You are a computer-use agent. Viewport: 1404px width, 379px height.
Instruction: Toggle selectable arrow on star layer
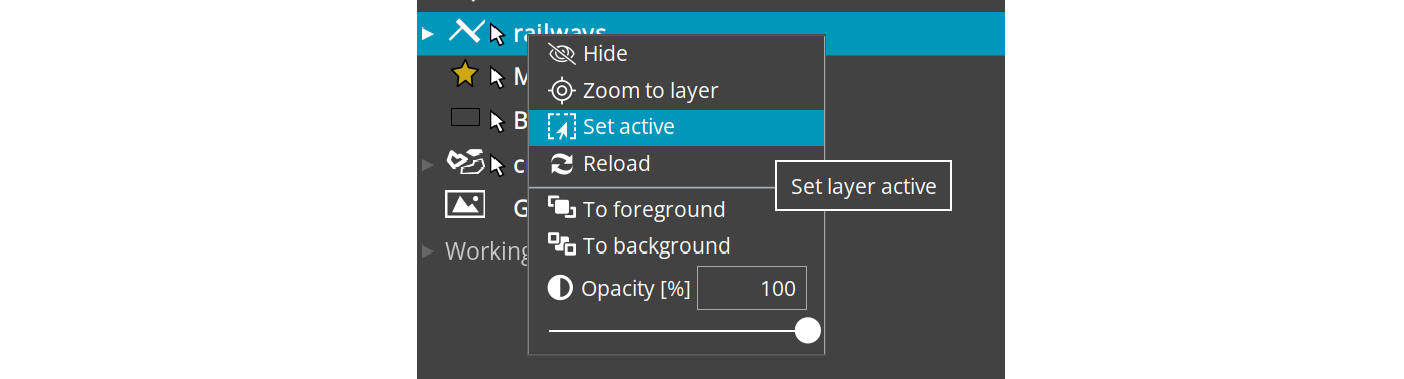pyautogui.click(x=497, y=77)
